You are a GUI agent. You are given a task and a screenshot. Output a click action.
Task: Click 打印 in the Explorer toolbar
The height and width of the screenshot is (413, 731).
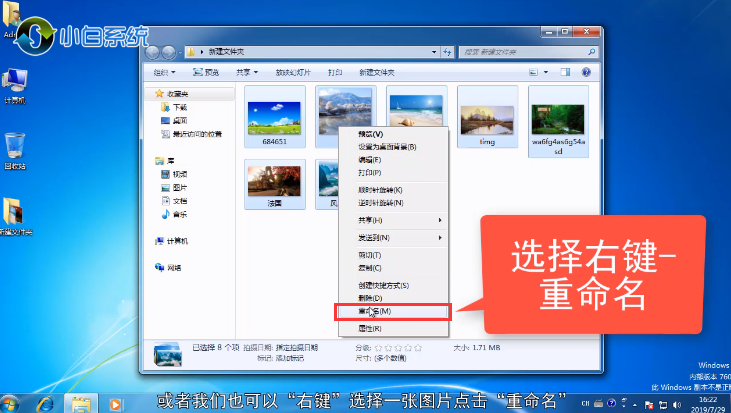(x=335, y=72)
